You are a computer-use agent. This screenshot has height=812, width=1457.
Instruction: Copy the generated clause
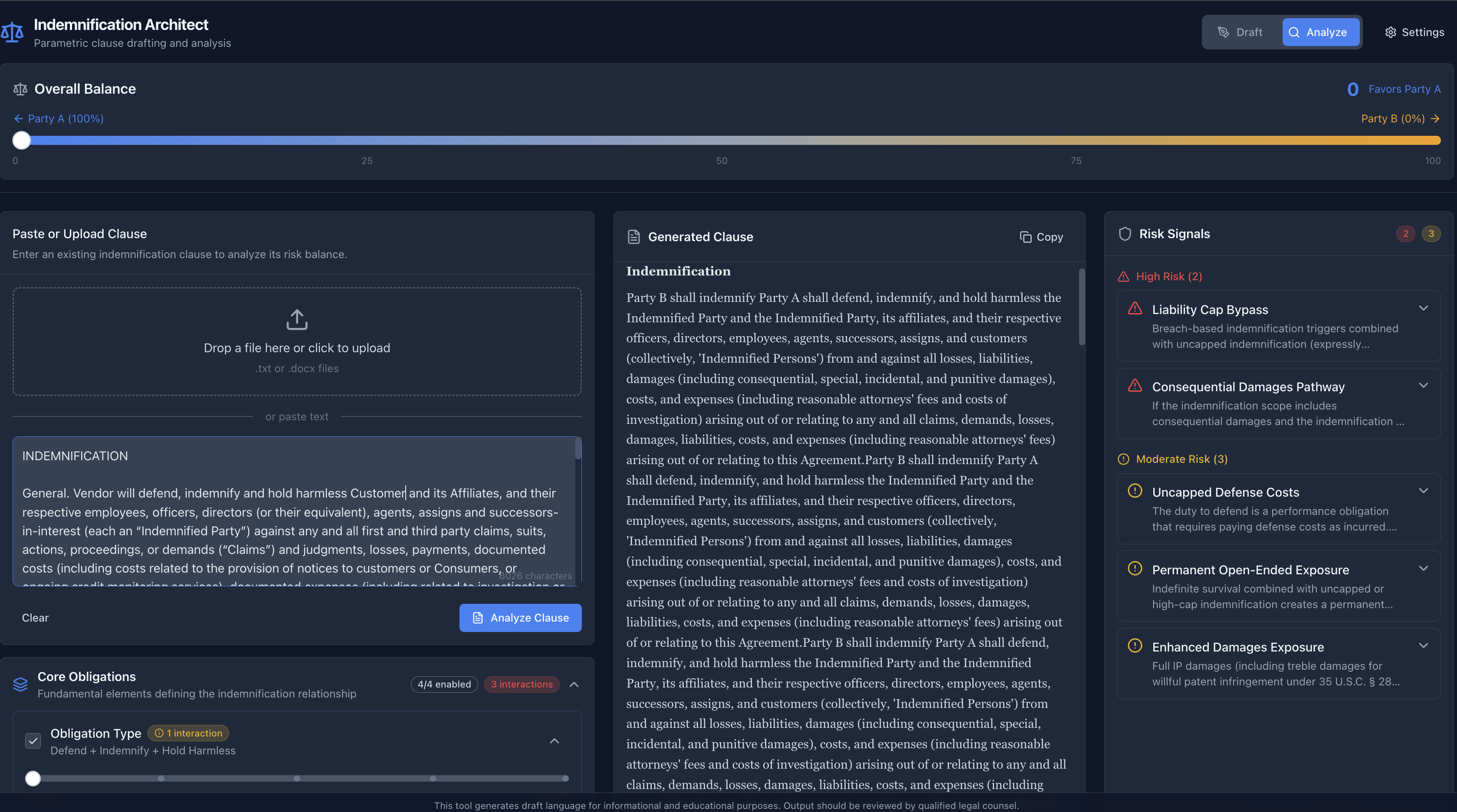[x=1041, y=237]
